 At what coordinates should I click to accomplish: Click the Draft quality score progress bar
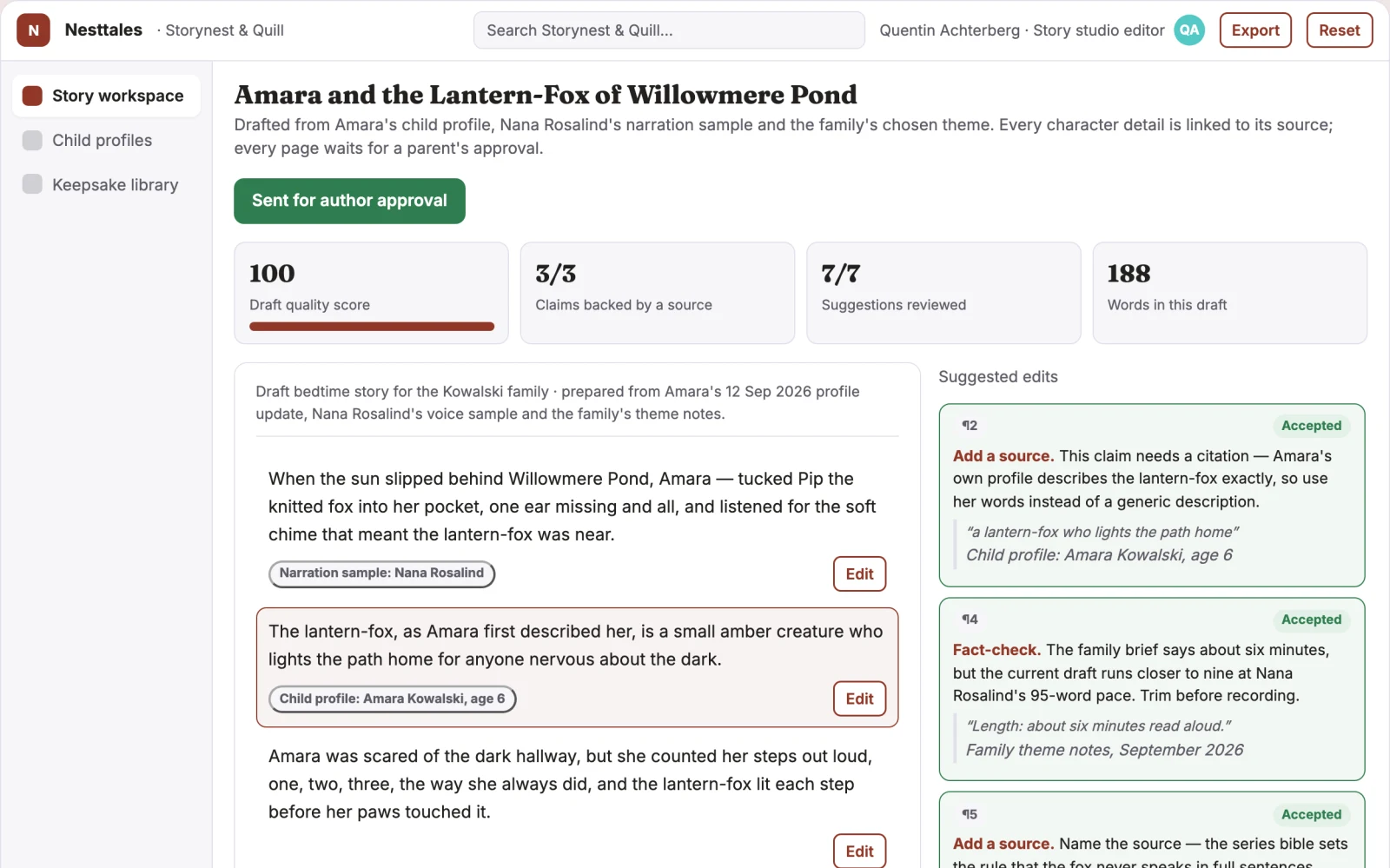click(x=372, y=327)
